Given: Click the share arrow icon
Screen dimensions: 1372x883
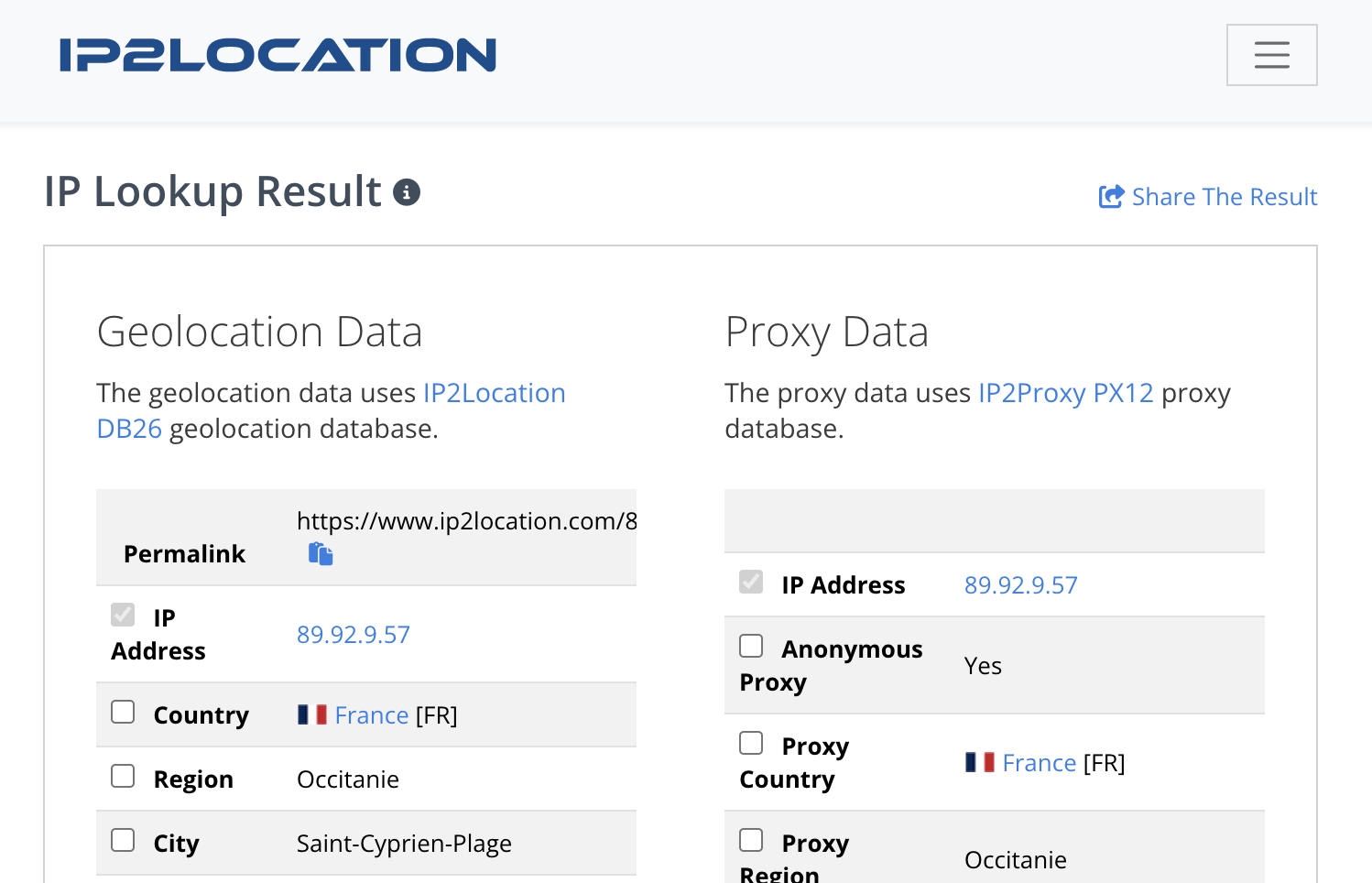Looking at the screenshot, I should (1111, 197).
